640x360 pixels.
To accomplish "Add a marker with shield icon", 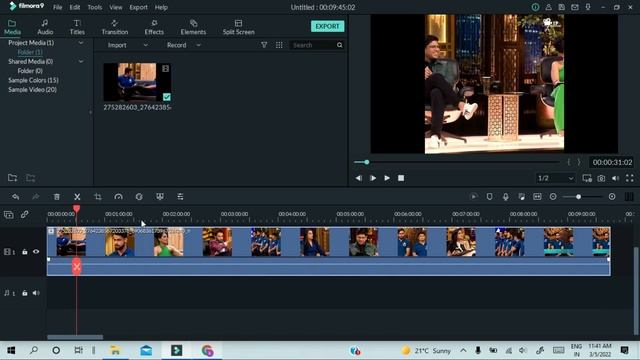I will (x=489, y=197).
